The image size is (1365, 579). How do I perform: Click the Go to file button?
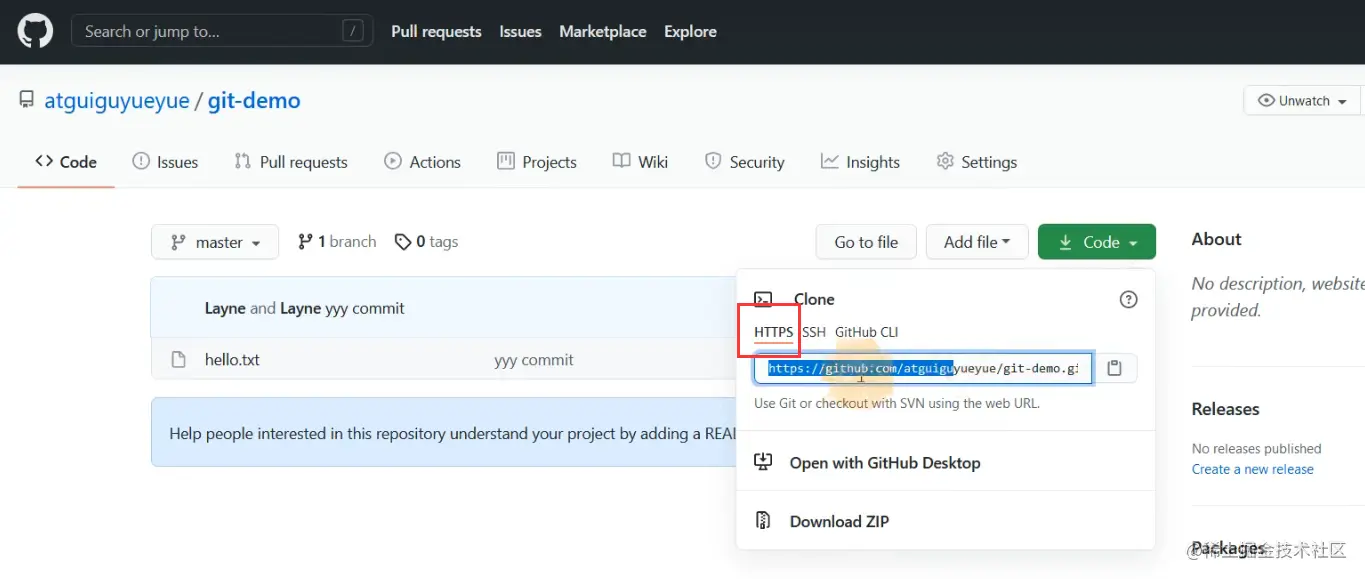pos(866,242)
